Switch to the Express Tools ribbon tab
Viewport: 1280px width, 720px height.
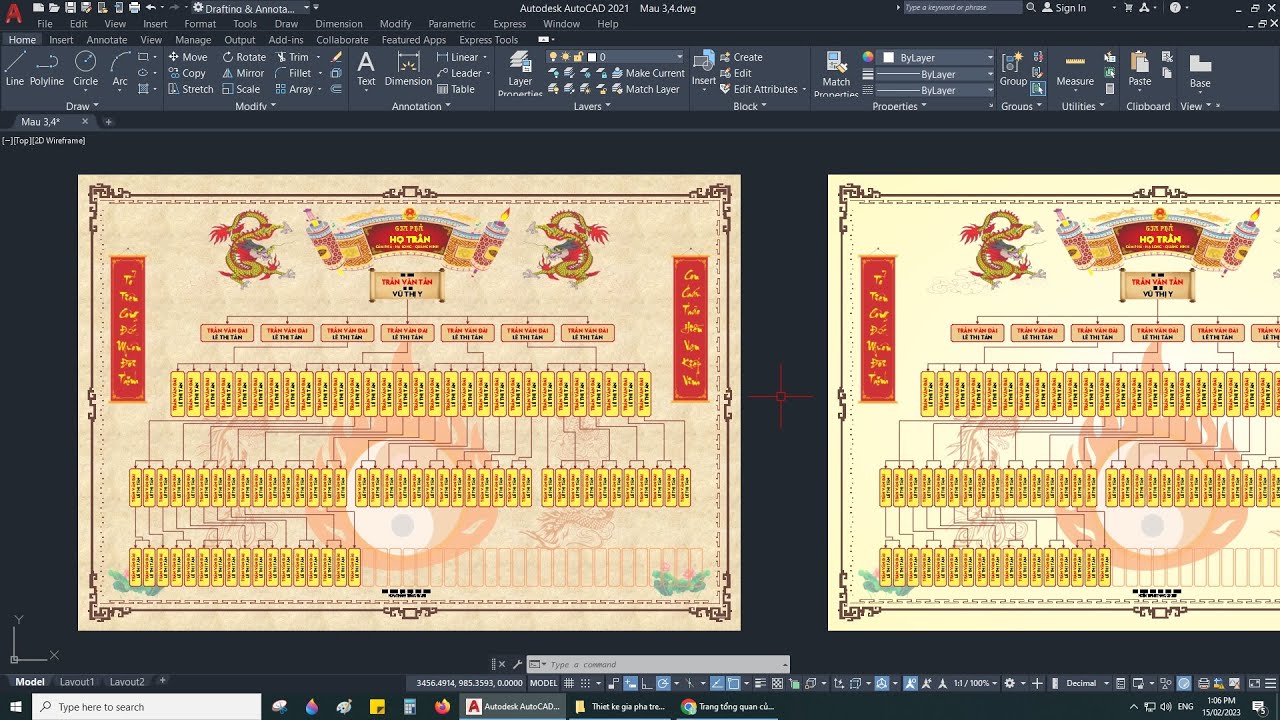[x=489, y=40]
